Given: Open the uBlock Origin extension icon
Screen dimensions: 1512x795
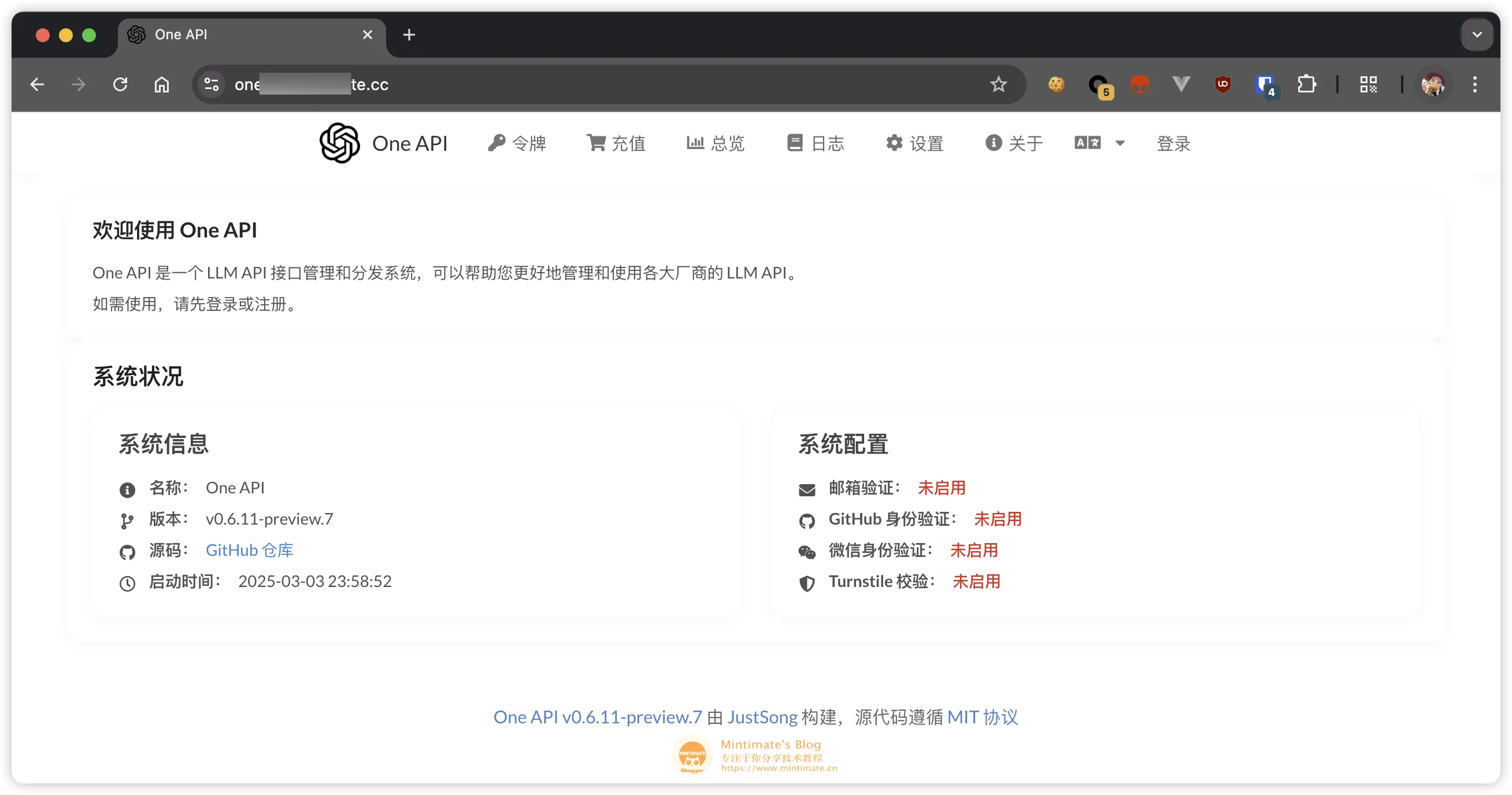Looking at the screenshot, I should tap(1222, 84).
